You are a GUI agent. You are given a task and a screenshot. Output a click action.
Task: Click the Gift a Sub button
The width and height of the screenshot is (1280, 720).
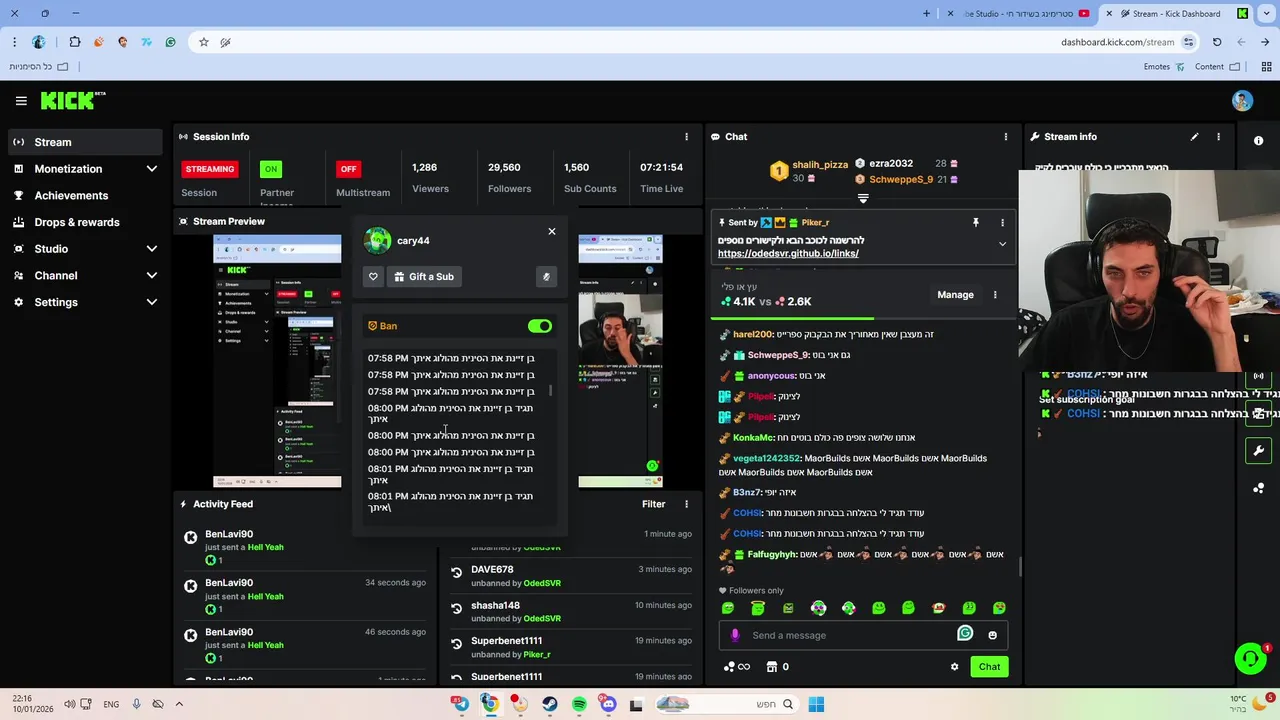point(424,277)
